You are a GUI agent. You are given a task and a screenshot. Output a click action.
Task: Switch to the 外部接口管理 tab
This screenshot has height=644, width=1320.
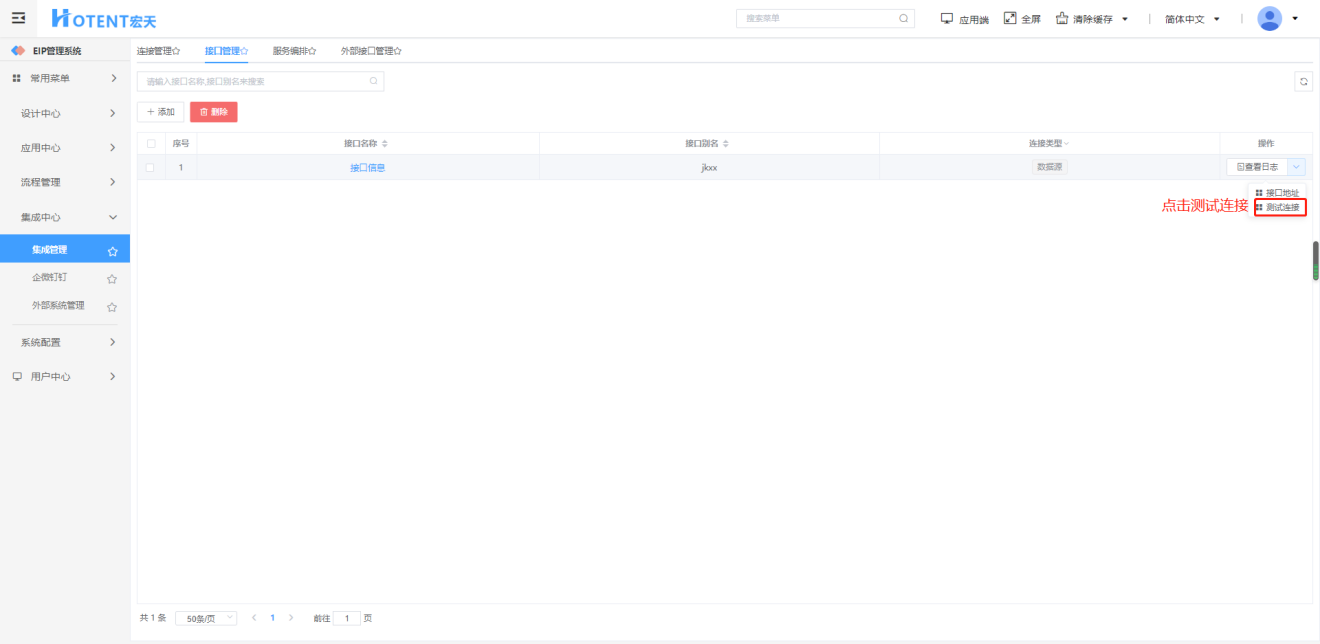(x=371, y=51)
